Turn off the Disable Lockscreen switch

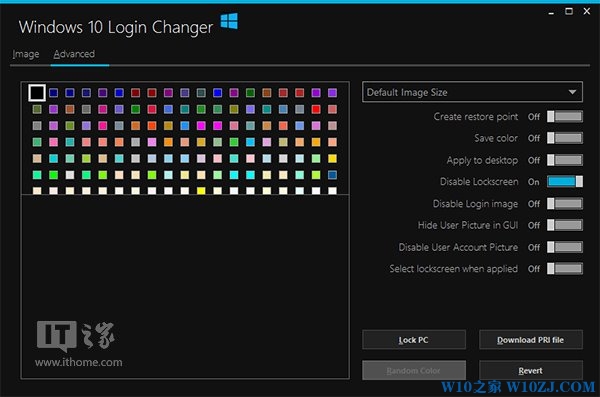point(565,181)
